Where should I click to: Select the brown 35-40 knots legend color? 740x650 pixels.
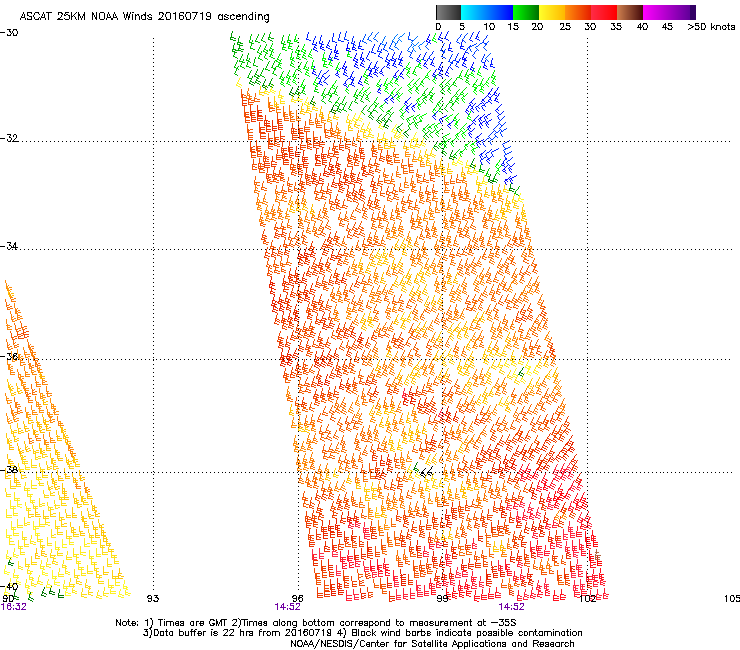630,12
